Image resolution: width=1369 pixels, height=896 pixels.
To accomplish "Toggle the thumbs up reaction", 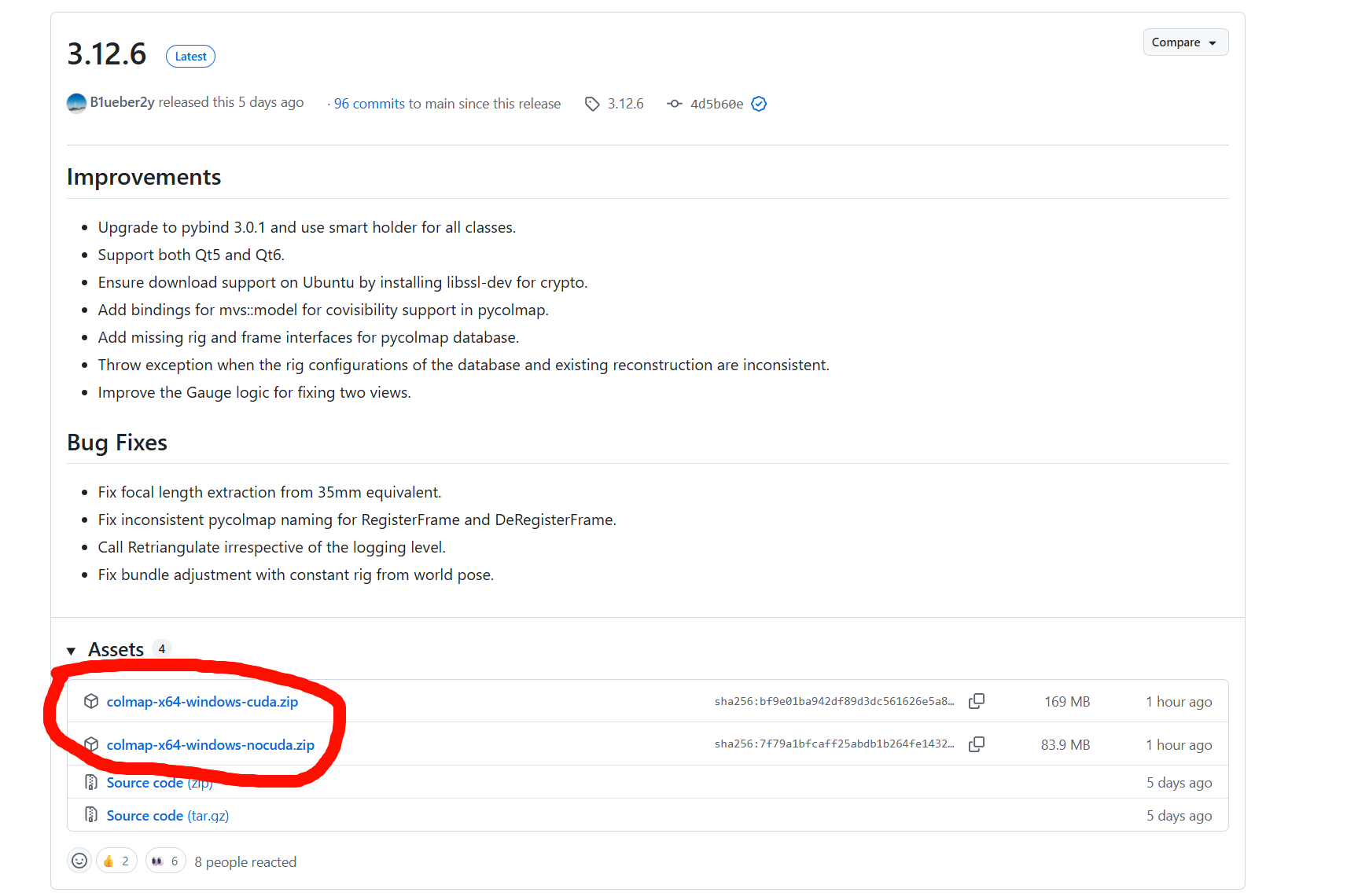I will pos(116,861).
